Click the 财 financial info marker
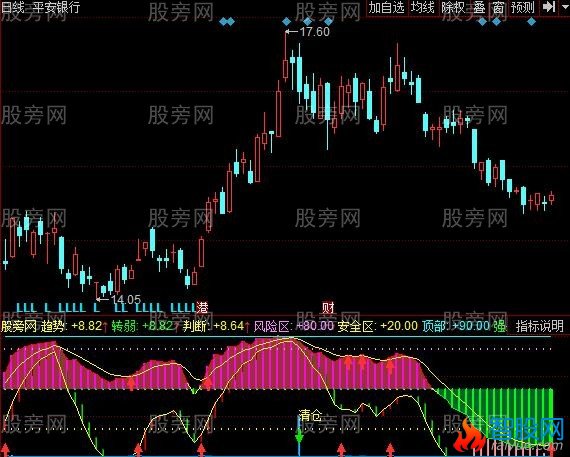 (328, 308)
